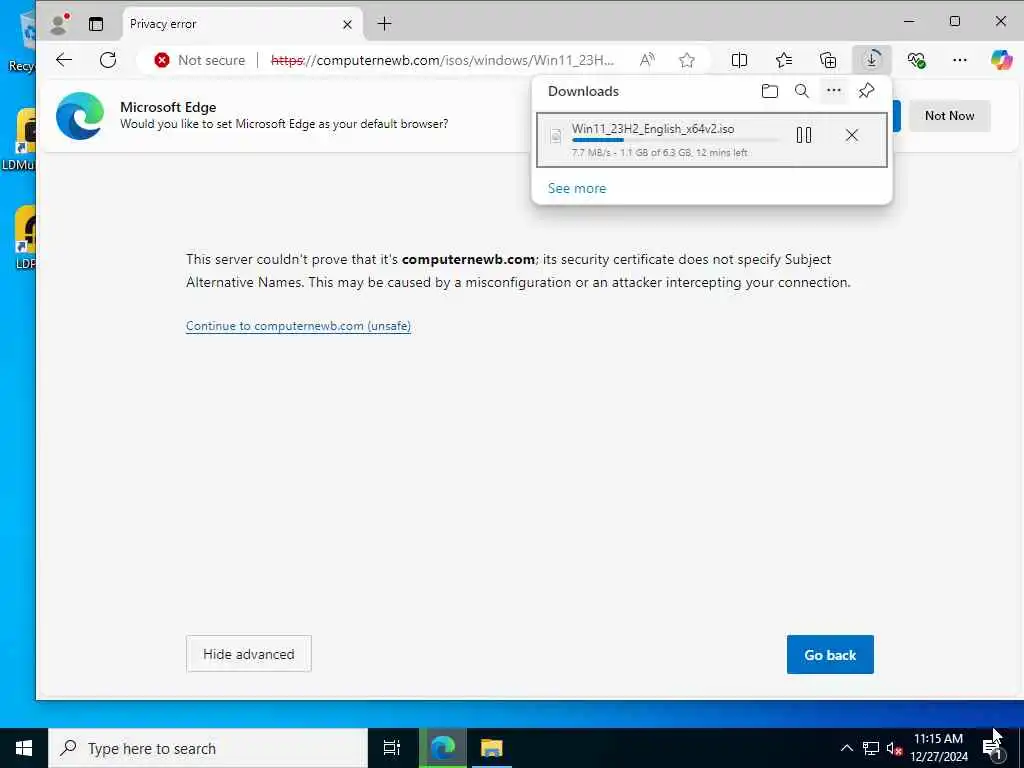
Task: Open More options in Downloads panel
Action: coord(834,91)
